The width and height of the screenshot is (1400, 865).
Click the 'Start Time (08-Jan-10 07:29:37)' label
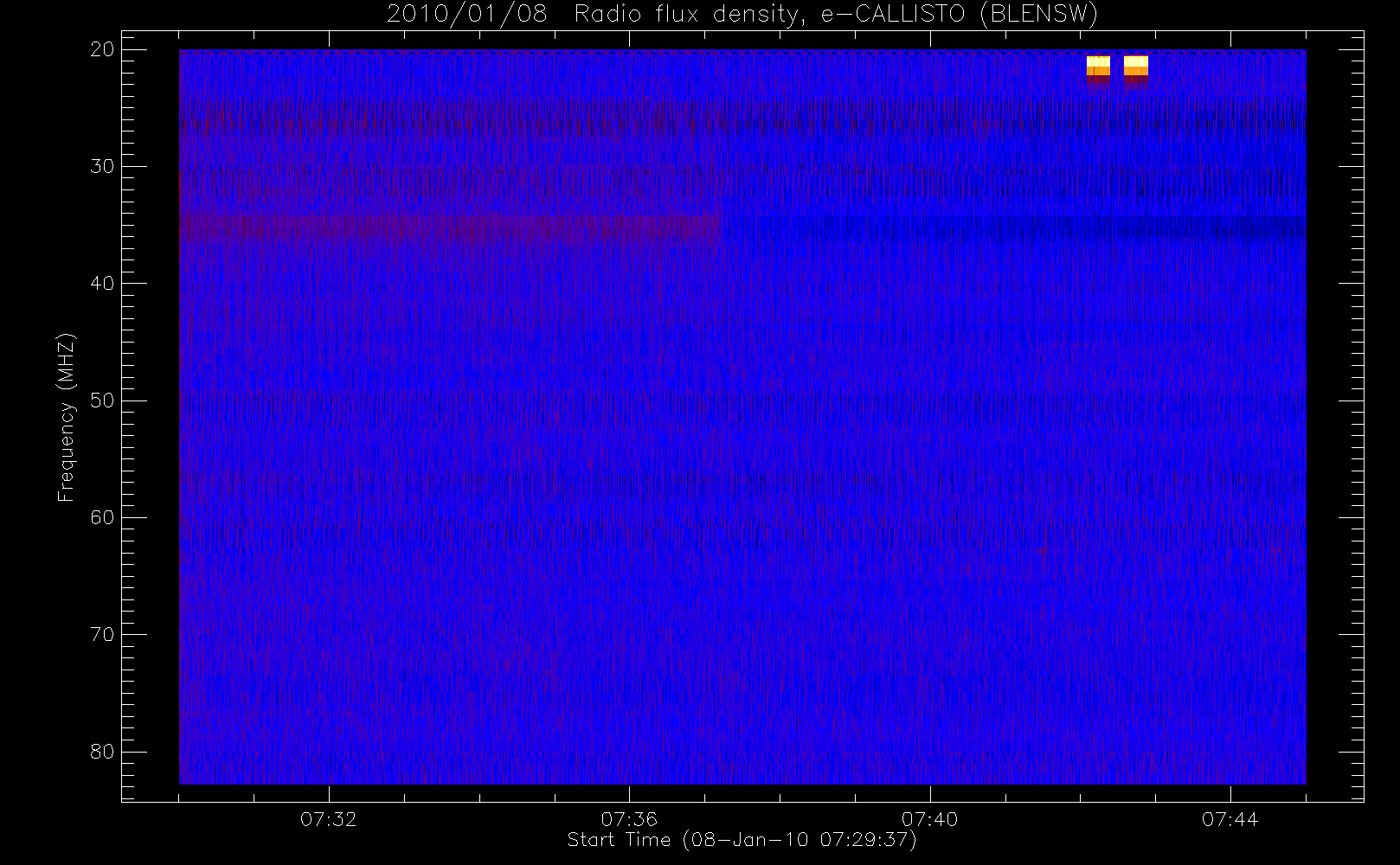[x=742, y=840]
